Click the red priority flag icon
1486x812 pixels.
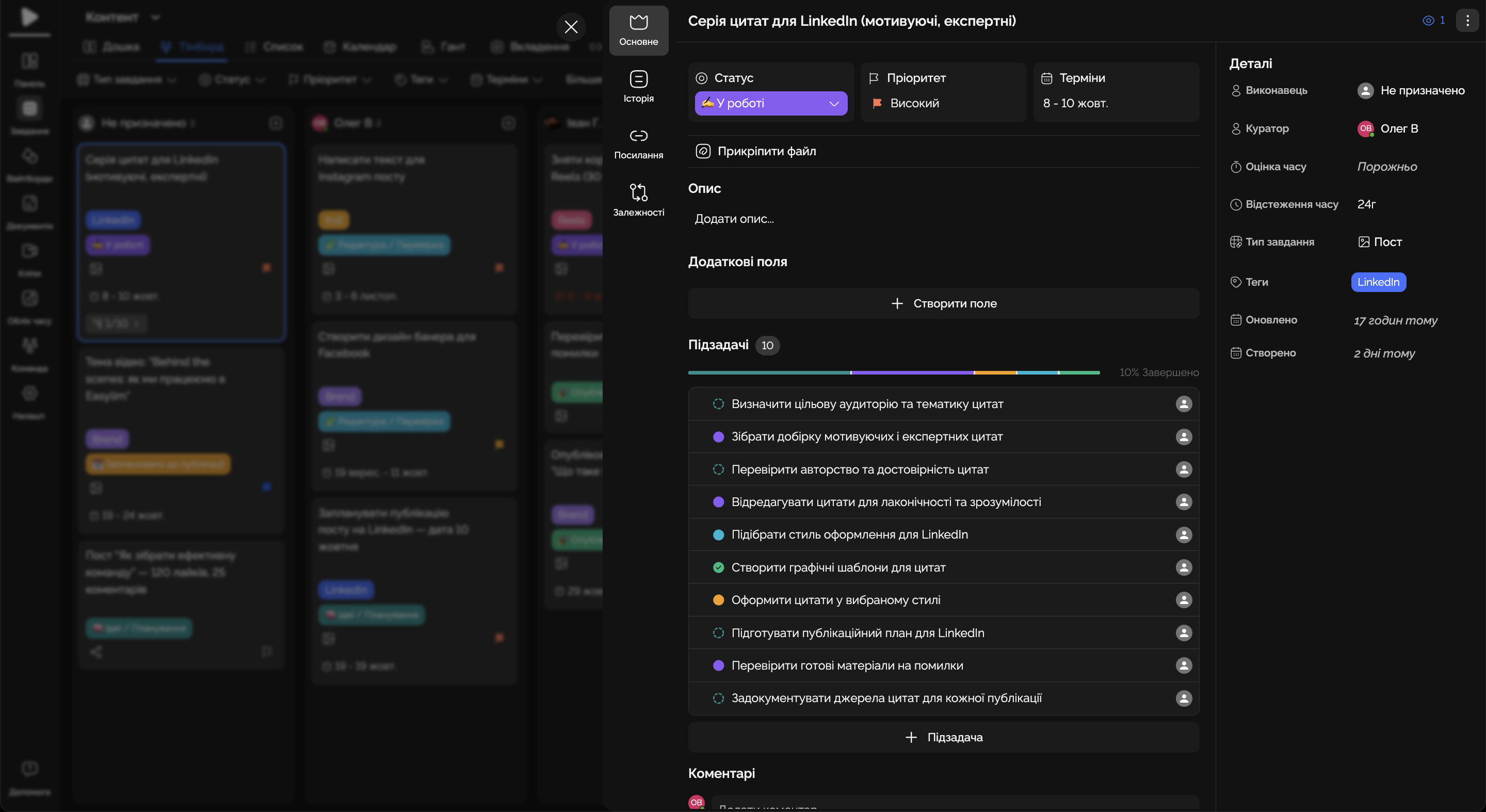877,103
